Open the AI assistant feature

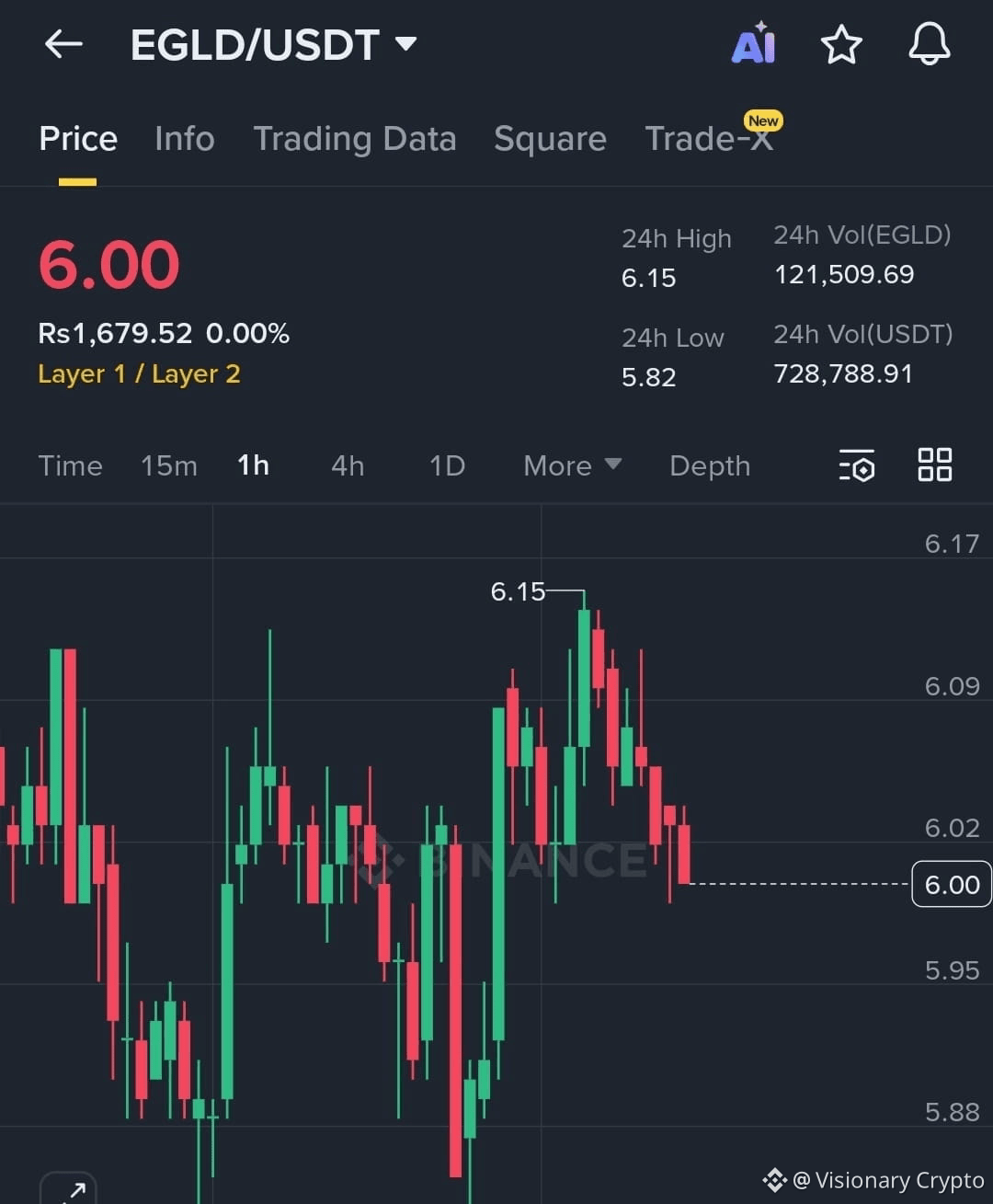click(x=753, y=43)
